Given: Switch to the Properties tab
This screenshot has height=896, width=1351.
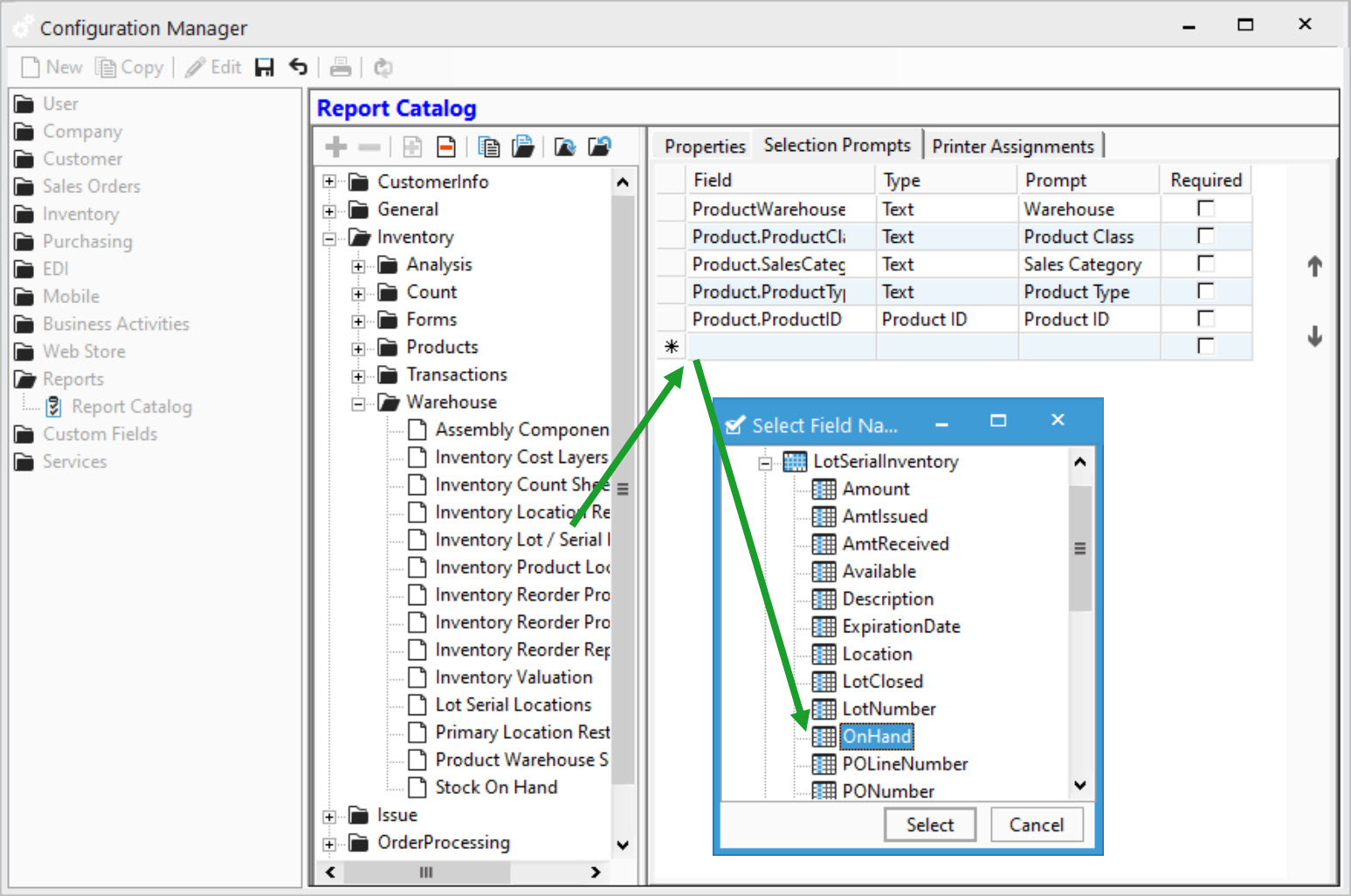Looking at the screenshot, I should pos(704,146).
